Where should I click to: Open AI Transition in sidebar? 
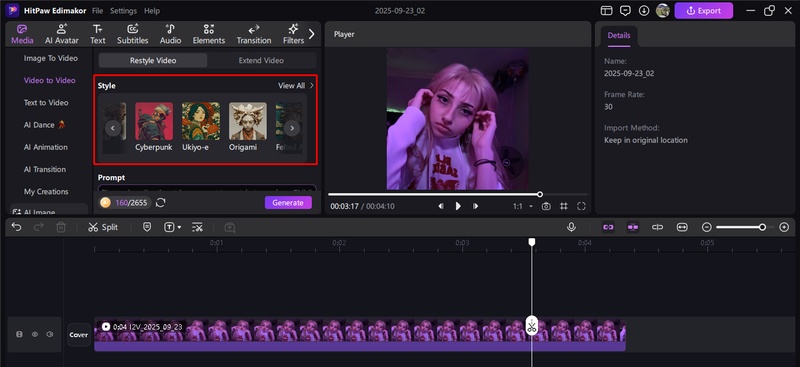pyautogui.click(x=45, y=169)
